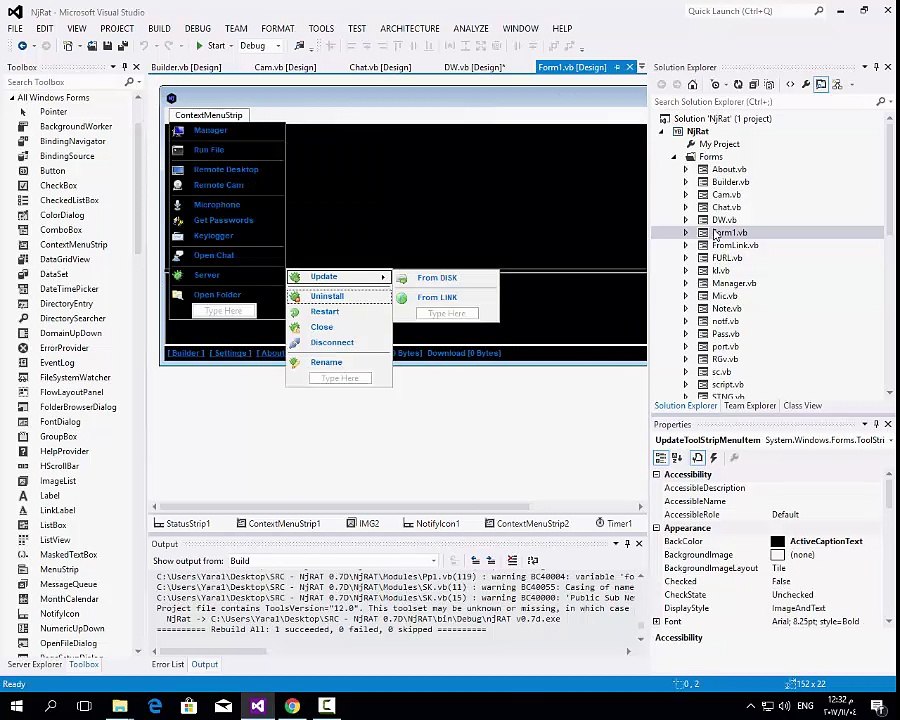Expand the Font property in Properties
This screenshot has height=720, width=900.
[x=657, y=621]
